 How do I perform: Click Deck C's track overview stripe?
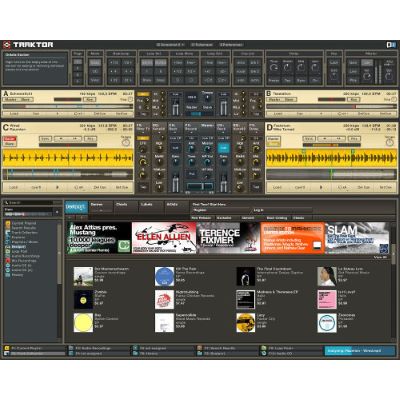(x=68, y=174)
